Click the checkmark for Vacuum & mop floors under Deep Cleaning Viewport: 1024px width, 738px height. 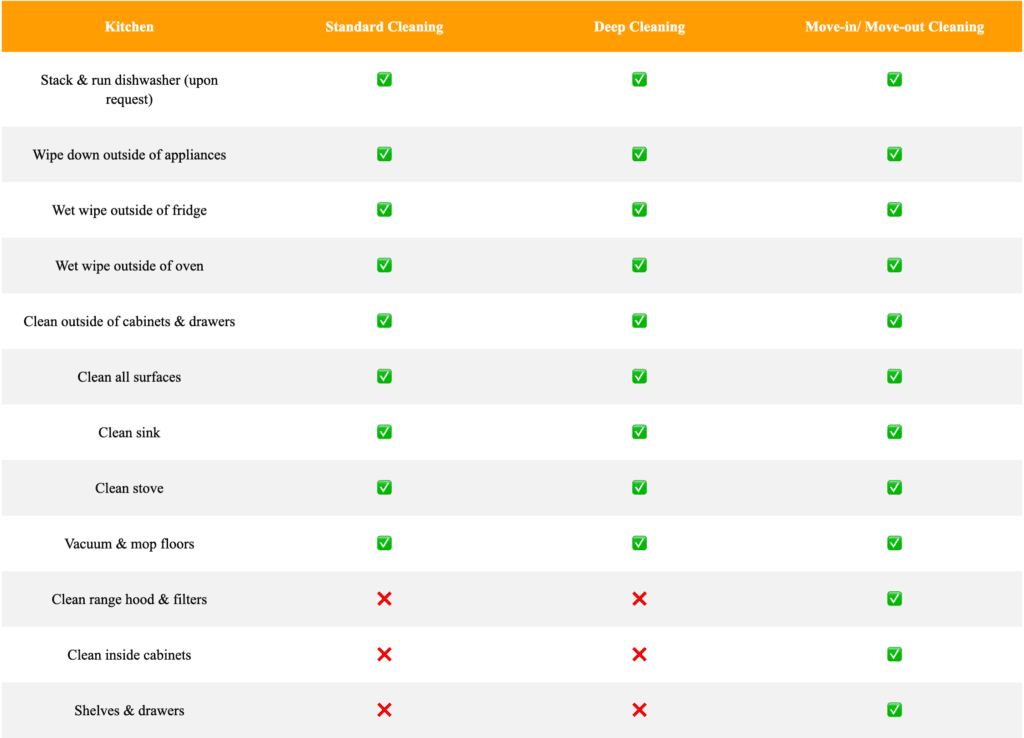pyautogui.click(x=639, y=543)
